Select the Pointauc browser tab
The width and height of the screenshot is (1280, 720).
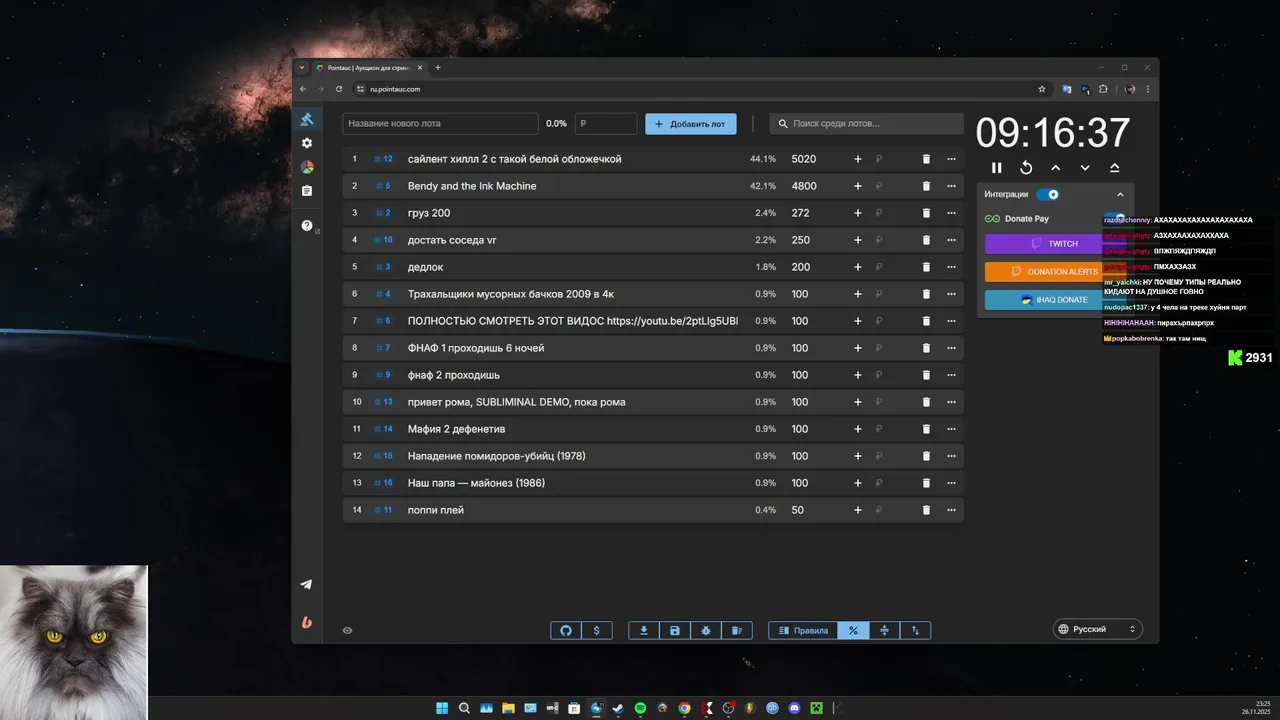[369, 68]
